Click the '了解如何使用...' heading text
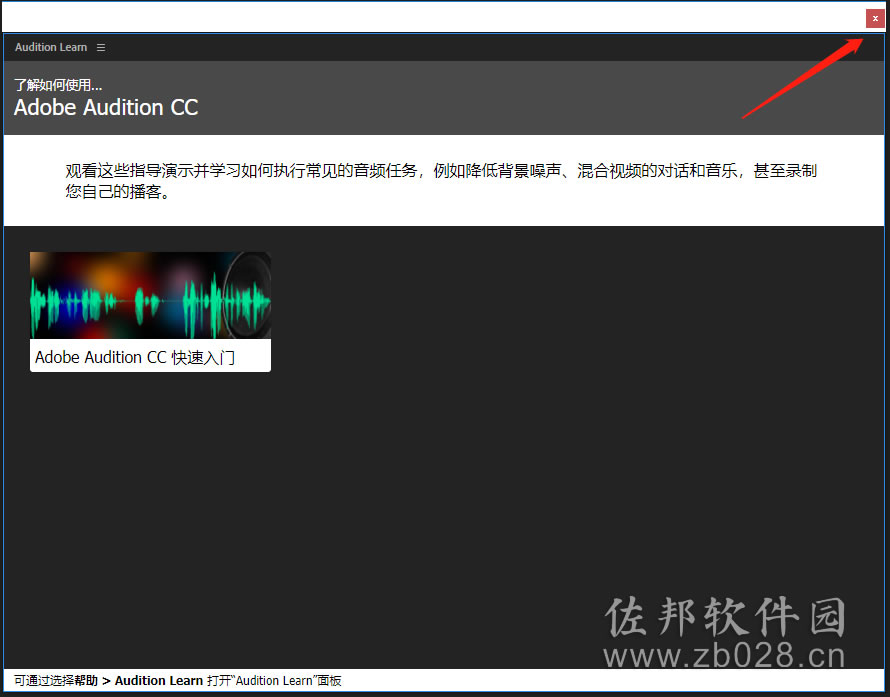The height and width of the screenshot is (697, 890). pos(58,85)
